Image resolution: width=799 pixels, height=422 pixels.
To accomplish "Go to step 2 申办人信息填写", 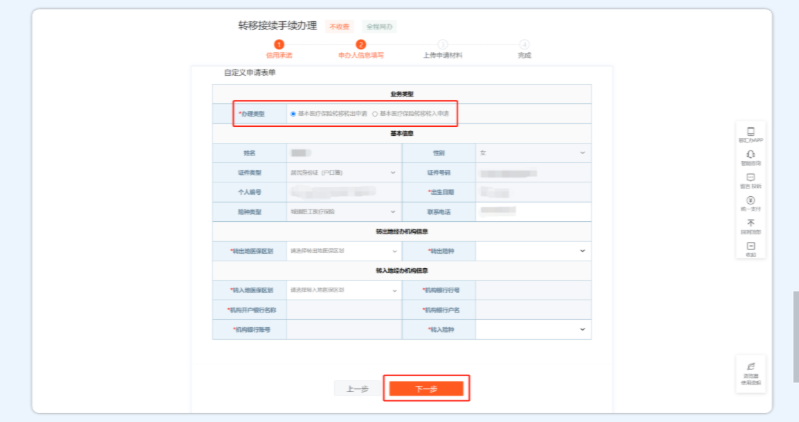I will click(x=361, y=49).
